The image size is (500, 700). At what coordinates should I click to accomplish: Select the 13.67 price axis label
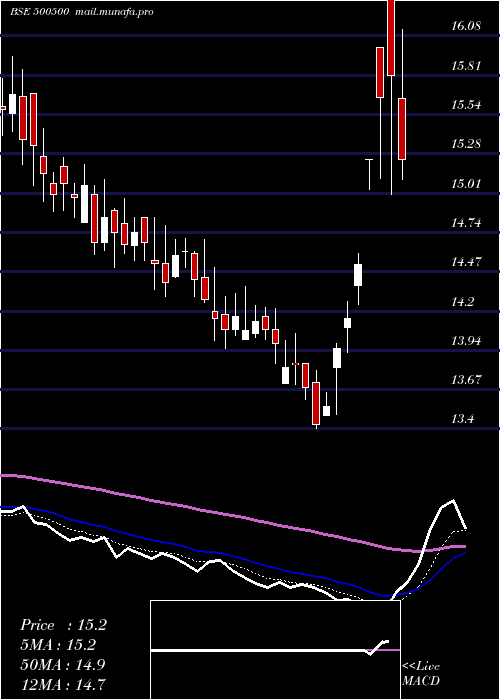466,380
